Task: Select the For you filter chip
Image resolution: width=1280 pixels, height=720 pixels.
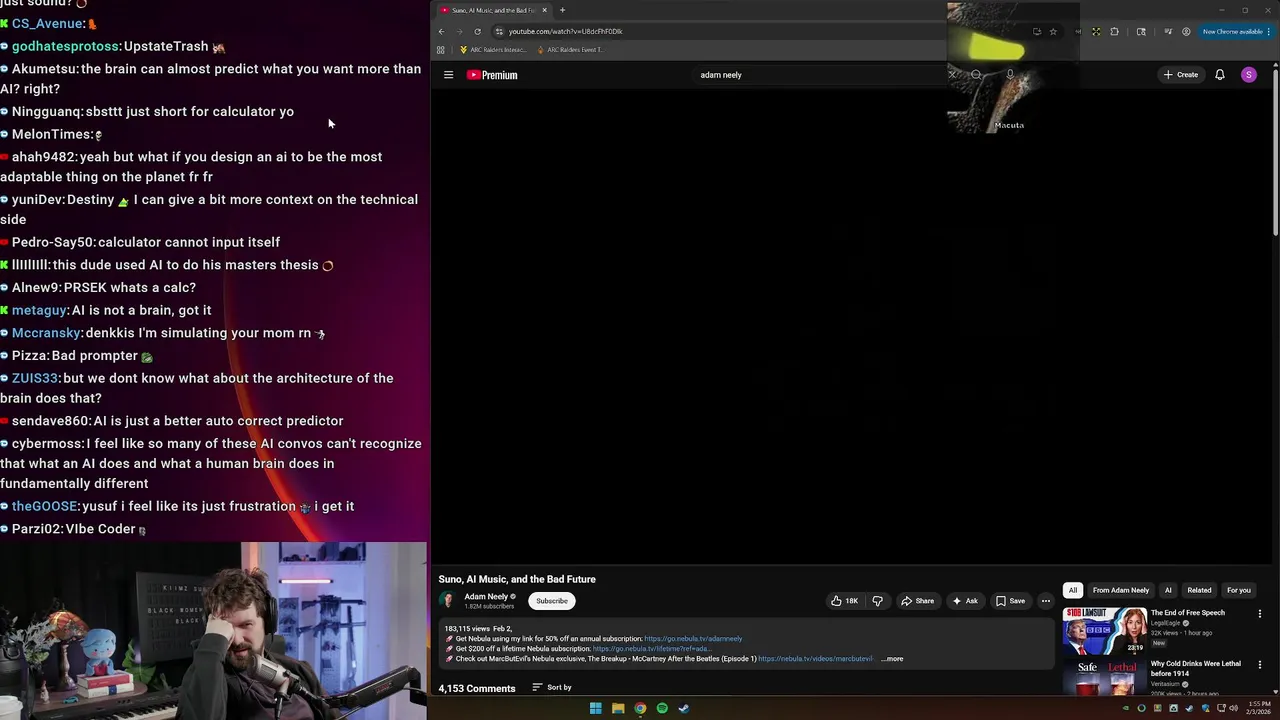Action: pos(1238,590)
